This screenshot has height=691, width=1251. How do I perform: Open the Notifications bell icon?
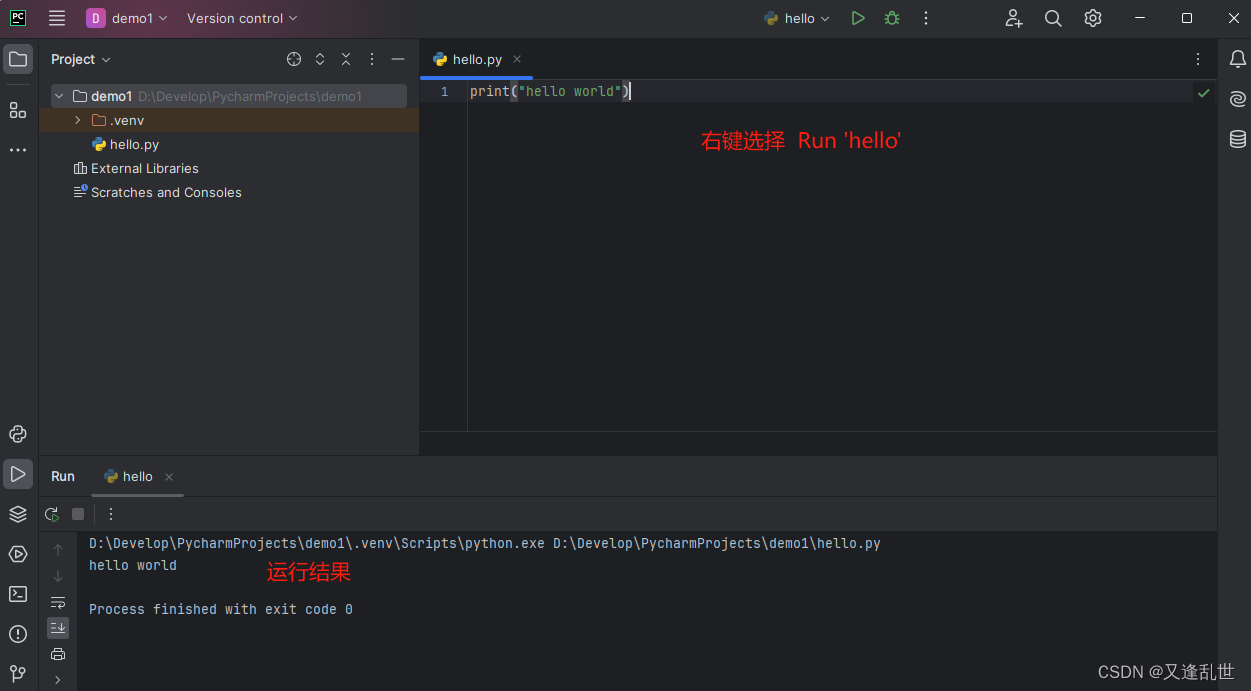coord(1238,59)
